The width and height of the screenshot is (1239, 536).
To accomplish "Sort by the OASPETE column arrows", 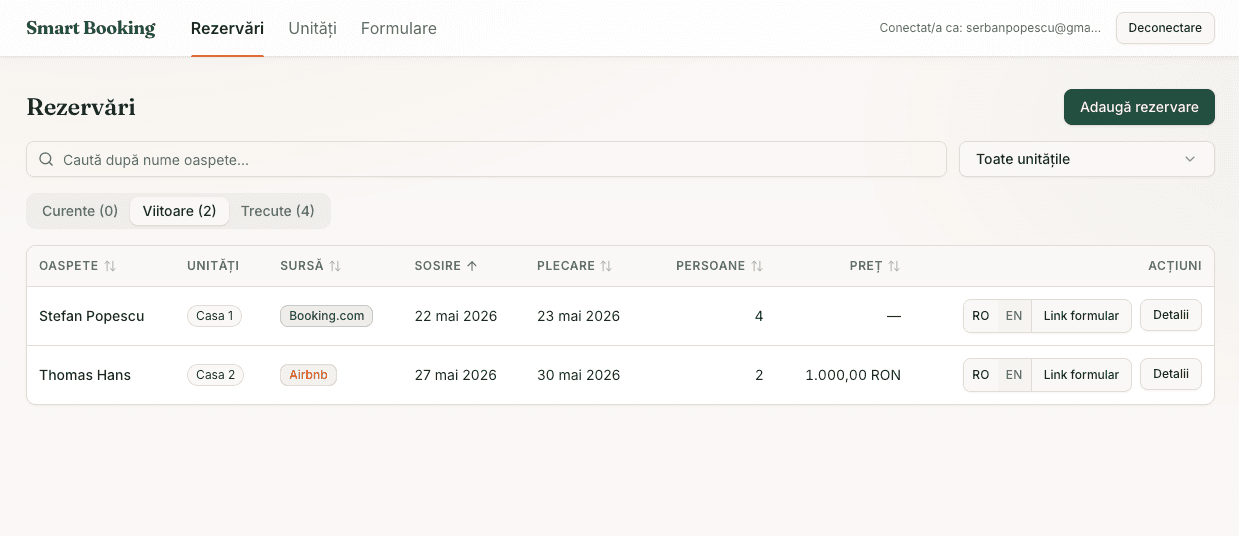I will 110,266.
